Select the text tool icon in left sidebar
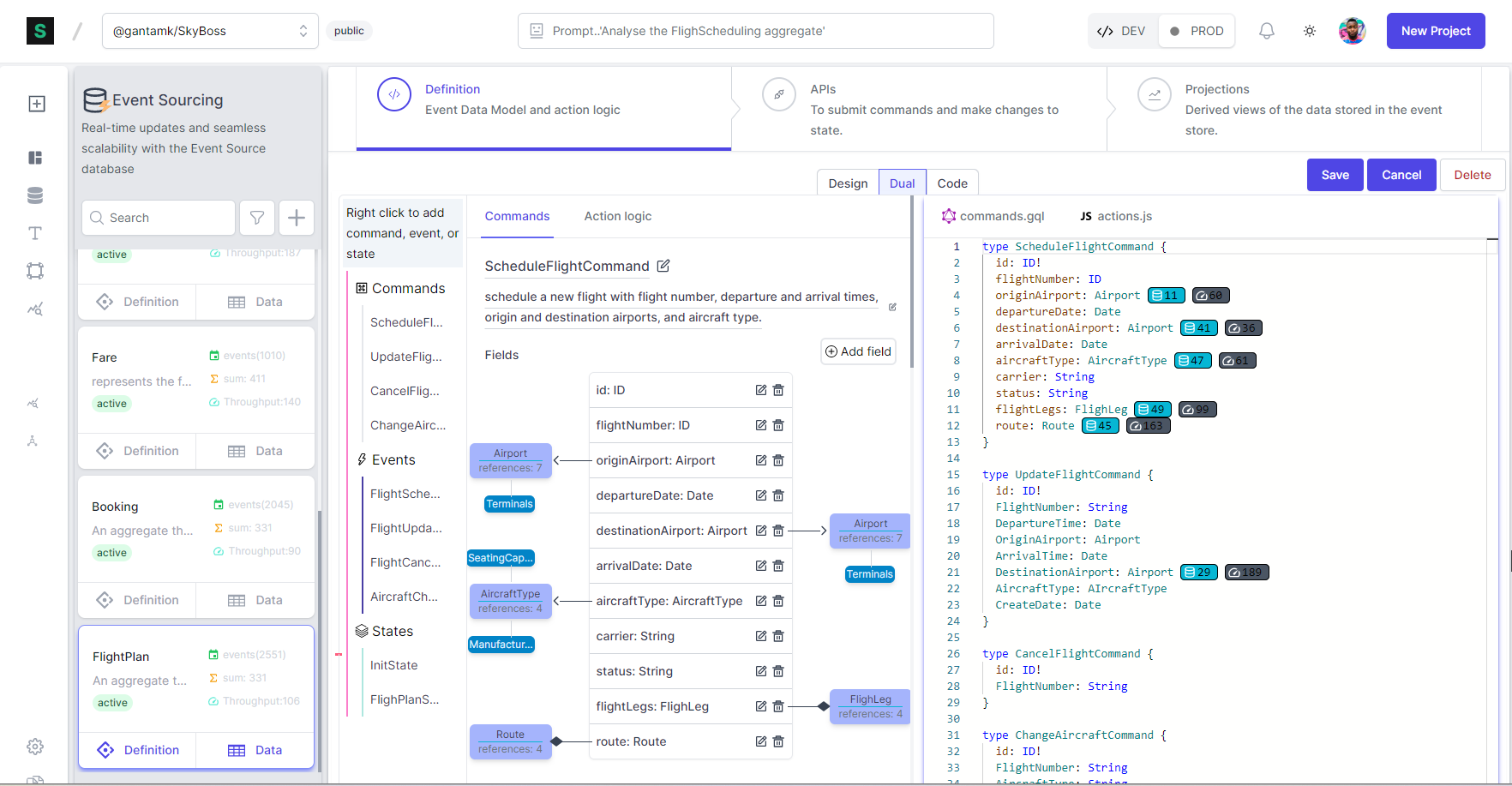The image size is (1512, 786). [x=35, y=232]
